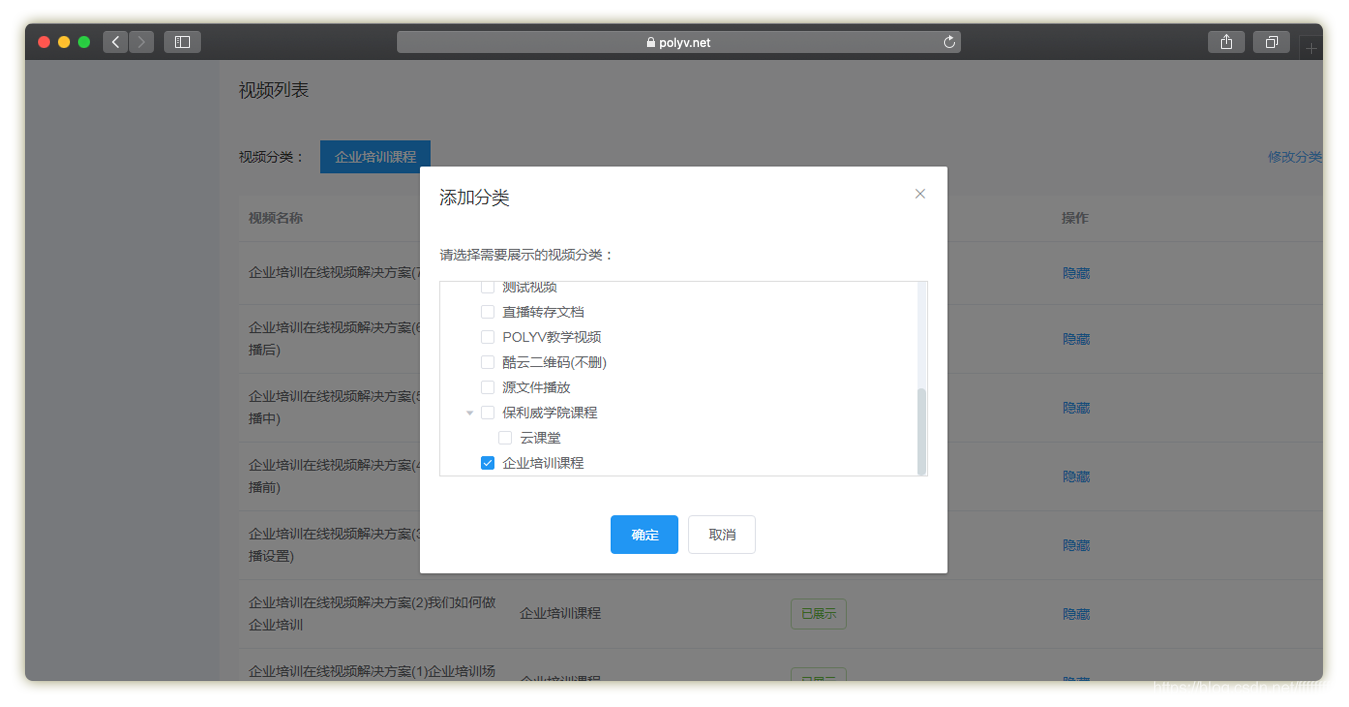Toggle the Safari sidebar button

[182, 42]
